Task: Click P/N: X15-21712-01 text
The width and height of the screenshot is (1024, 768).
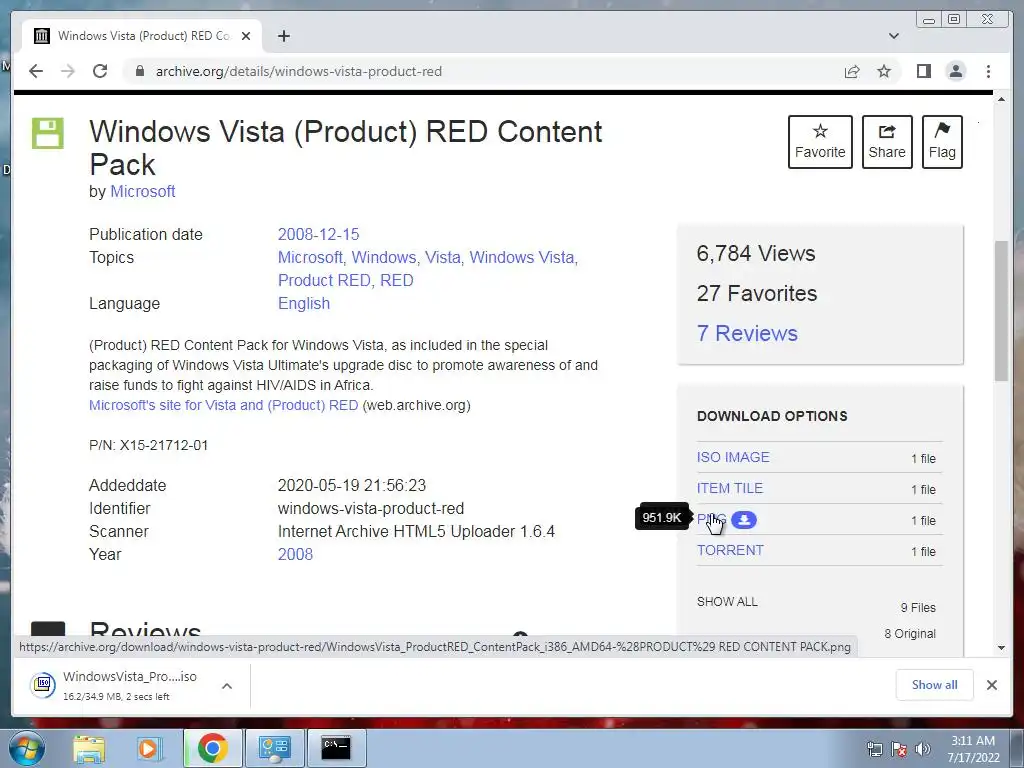Action: (148, 445)
